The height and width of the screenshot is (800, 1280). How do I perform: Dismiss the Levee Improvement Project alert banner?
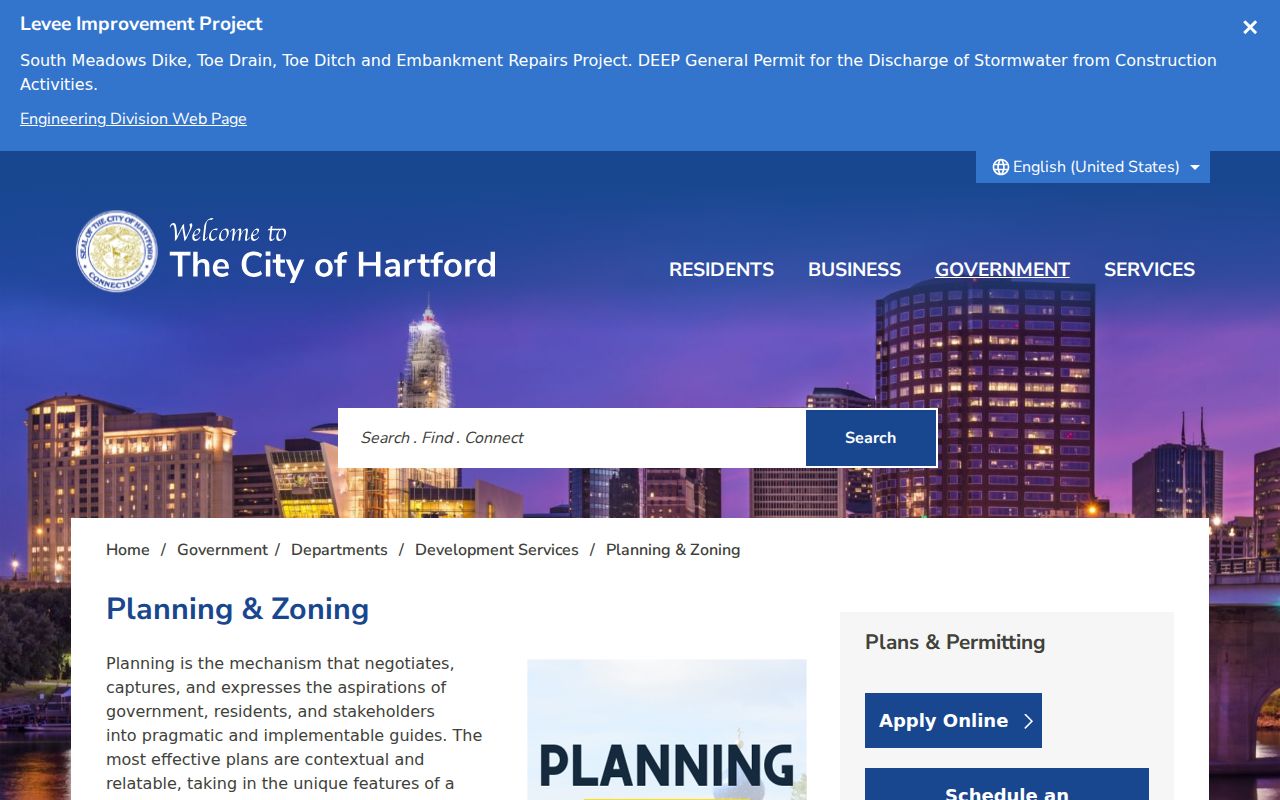click(x=1250, y=28)
